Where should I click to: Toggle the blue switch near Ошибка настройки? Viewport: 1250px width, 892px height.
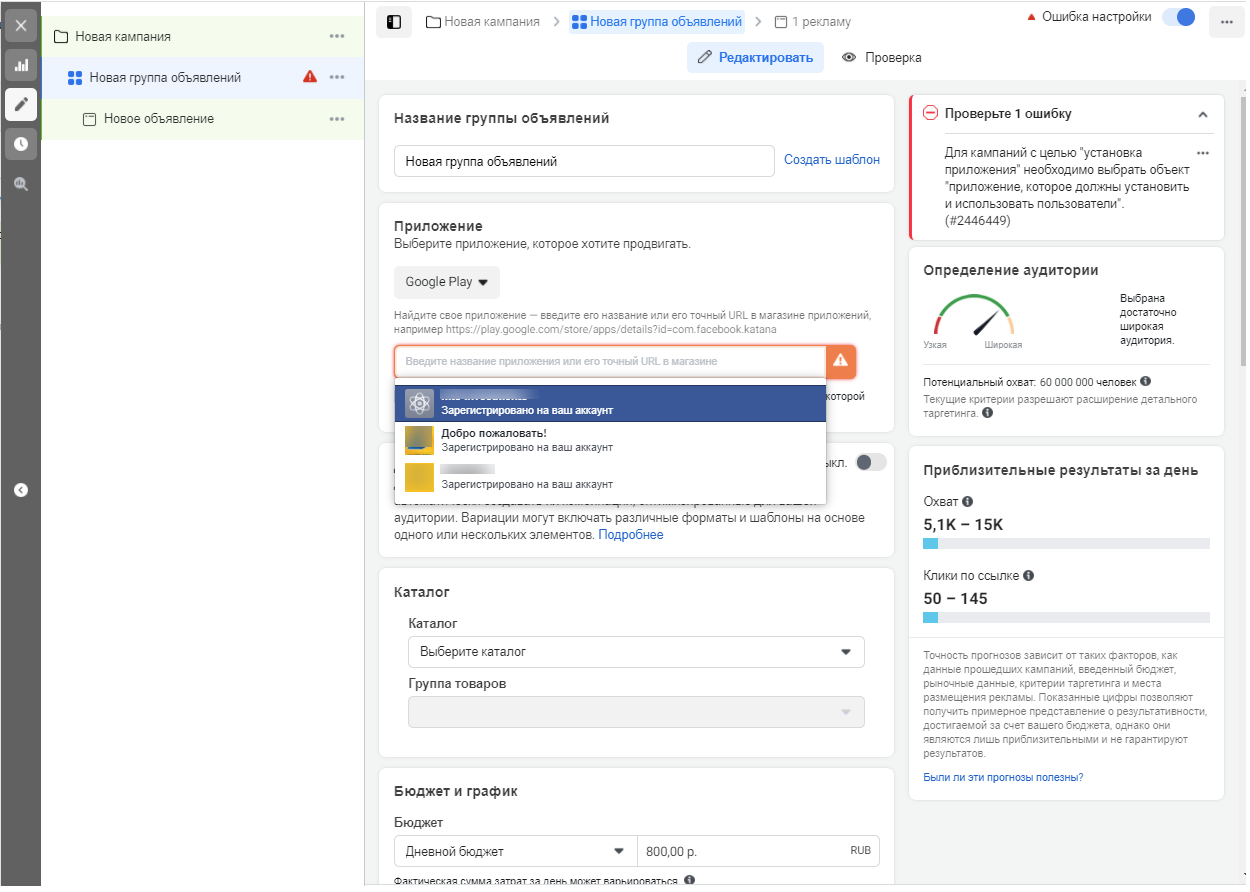tap(1179, 17)
